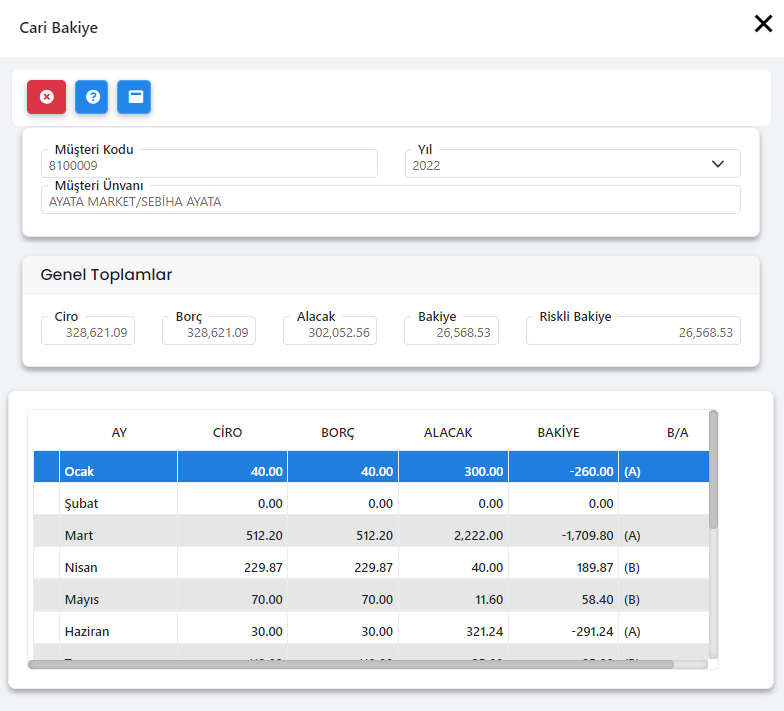The height and width of the screenshot is (711, 784).
Task: Sort by the CİRO column header
Action: tap(227, 433)
